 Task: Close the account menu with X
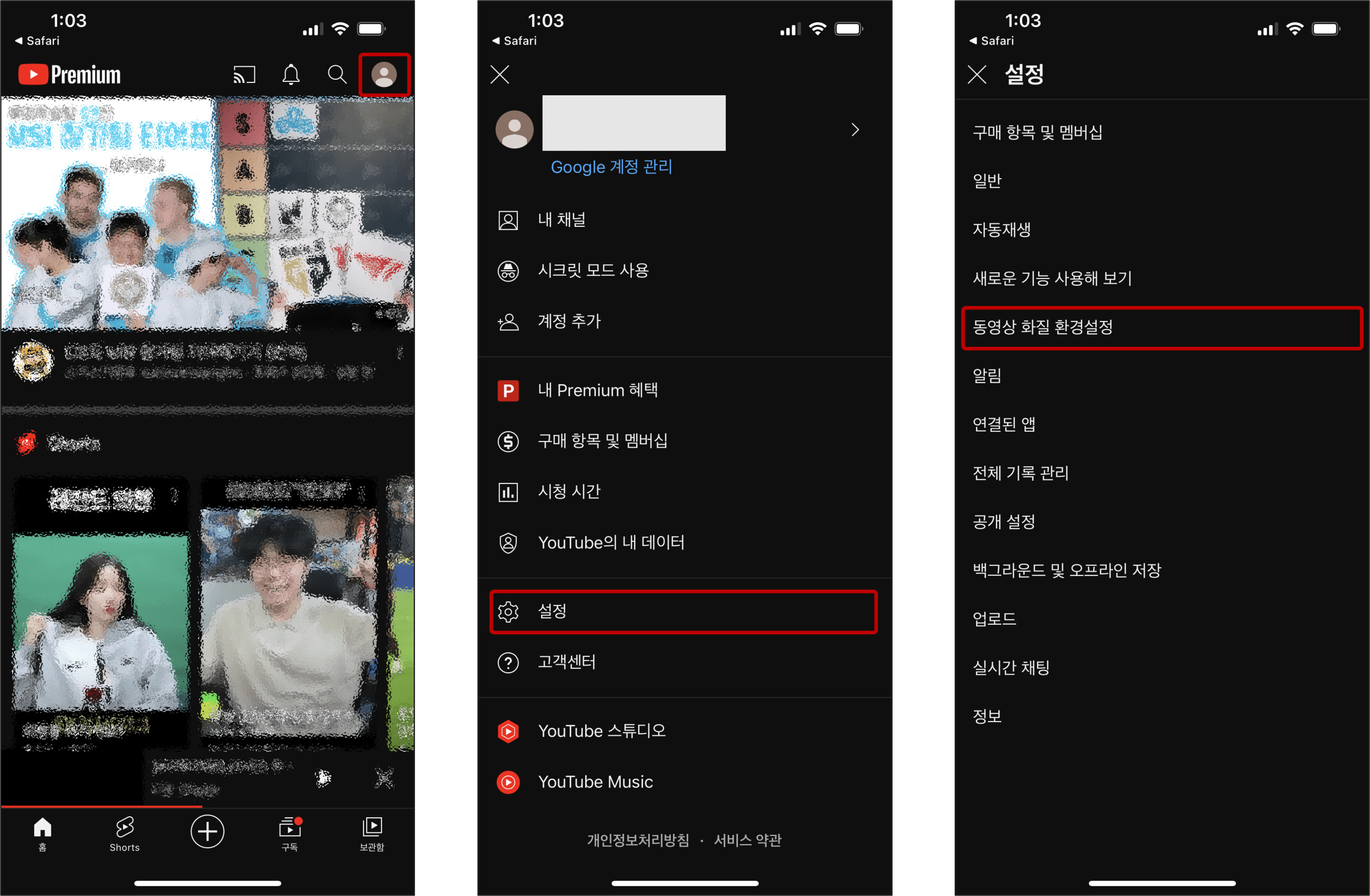500,74
